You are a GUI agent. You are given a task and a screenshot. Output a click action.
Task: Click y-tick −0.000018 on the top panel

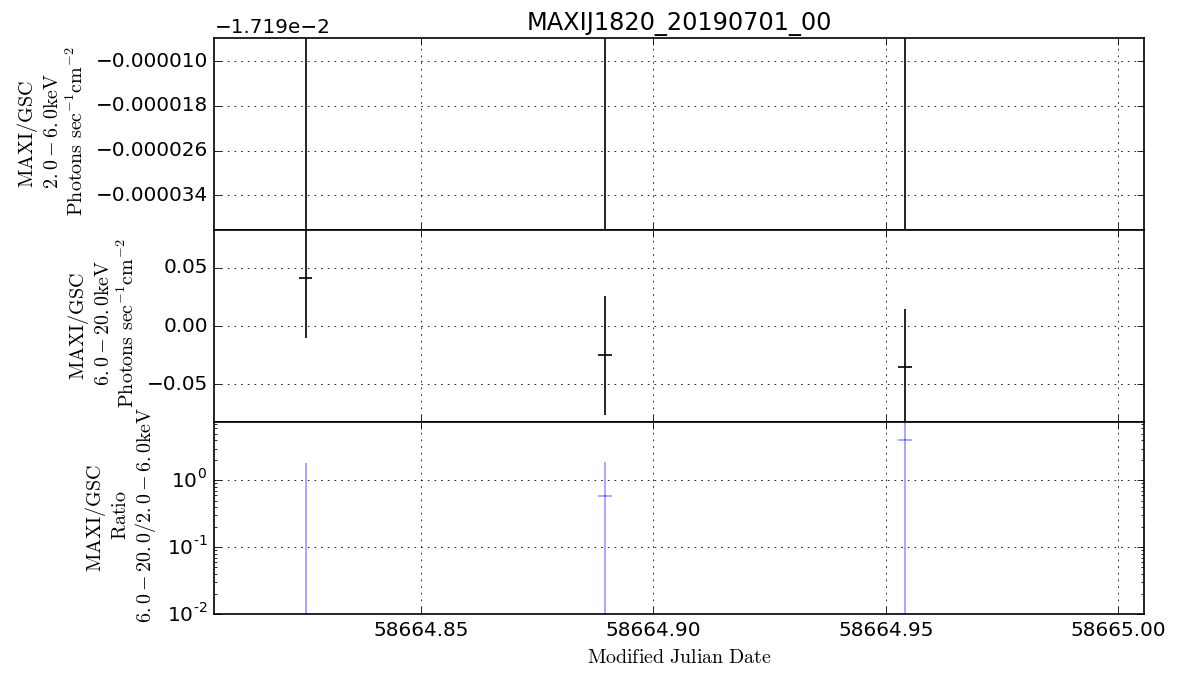click(152, 105)
